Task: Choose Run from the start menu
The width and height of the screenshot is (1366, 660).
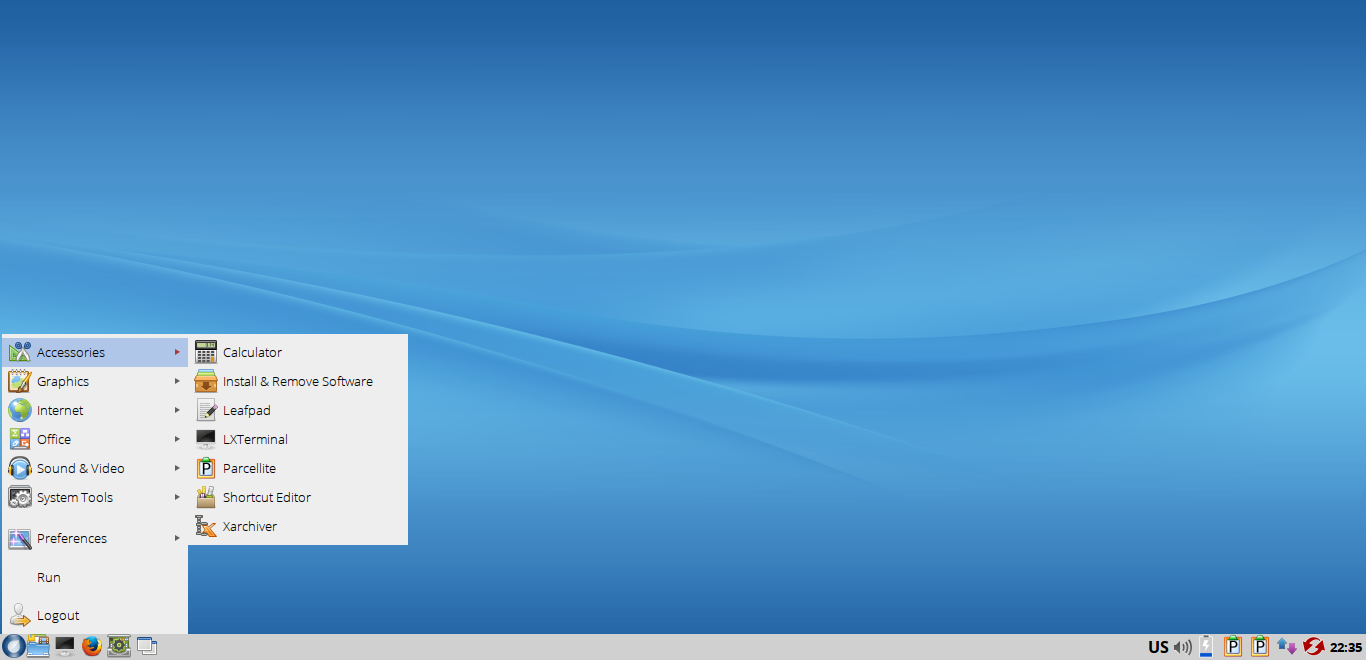Action: (x=95, y=577)
